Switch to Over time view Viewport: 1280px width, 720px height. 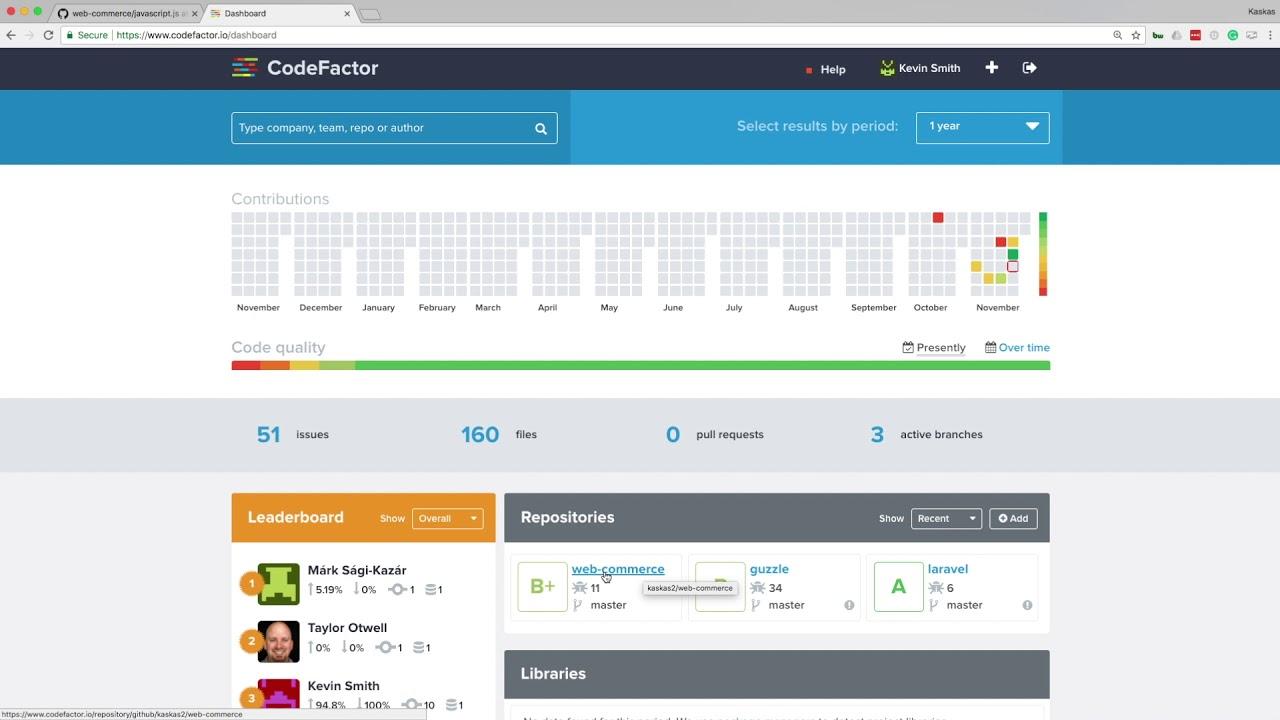(x=1017, y=348)
